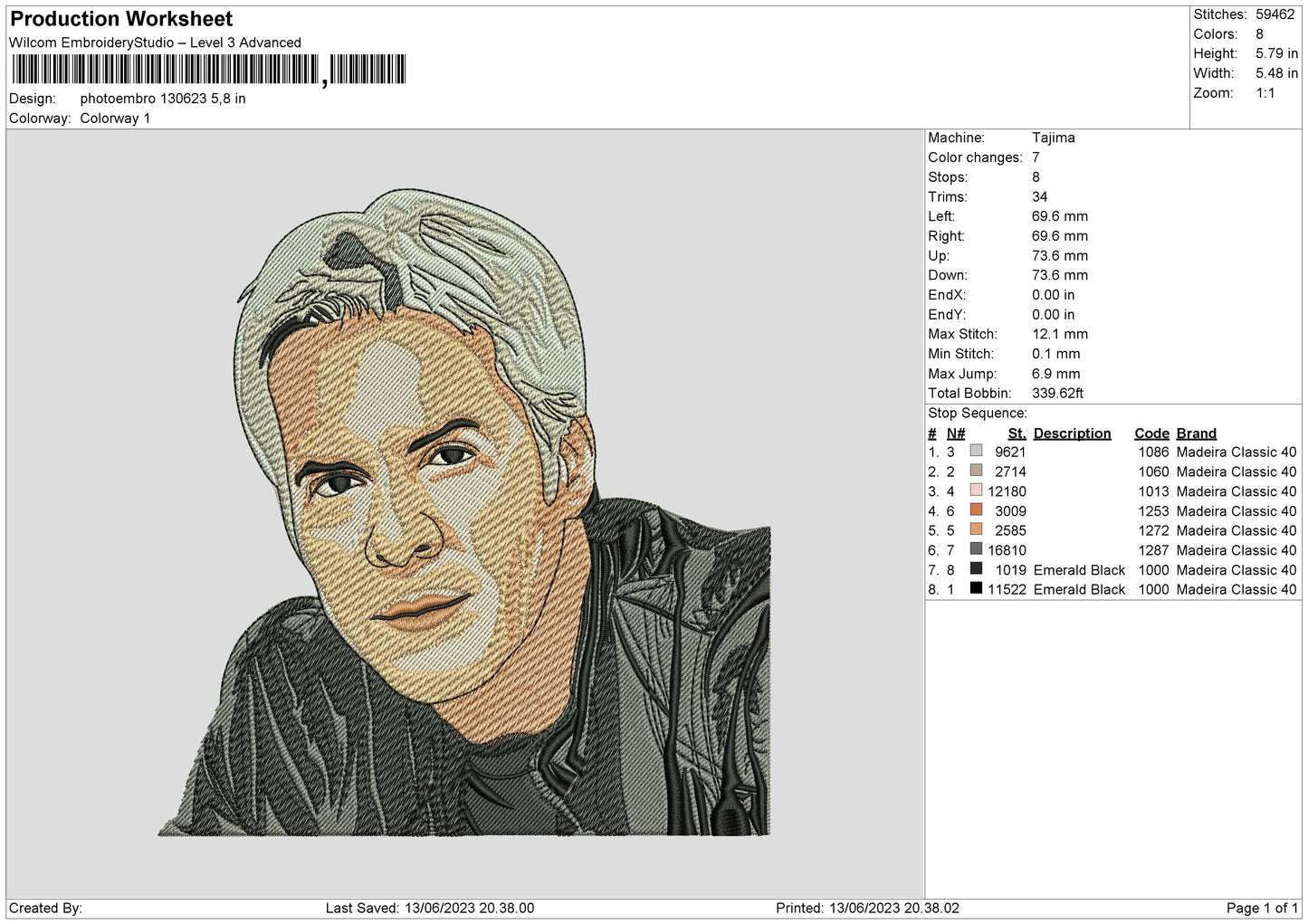Screen dimensions: 1308x924
Task: Click the 'Color changes:' label
Action: (x=975, y=157)
